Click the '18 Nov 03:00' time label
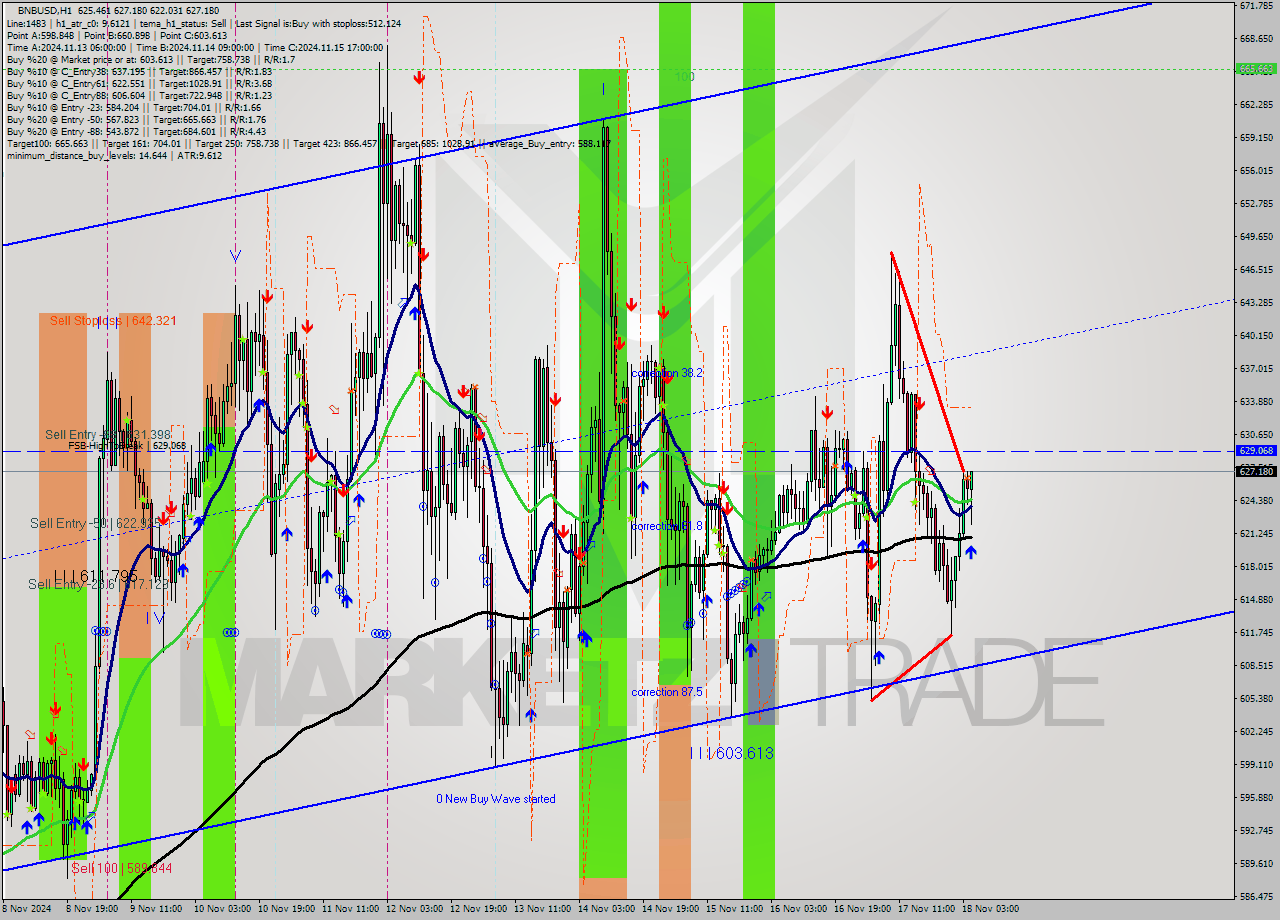Image resolution: width=1280 pixels, height=920 pixels. [990, 909]
